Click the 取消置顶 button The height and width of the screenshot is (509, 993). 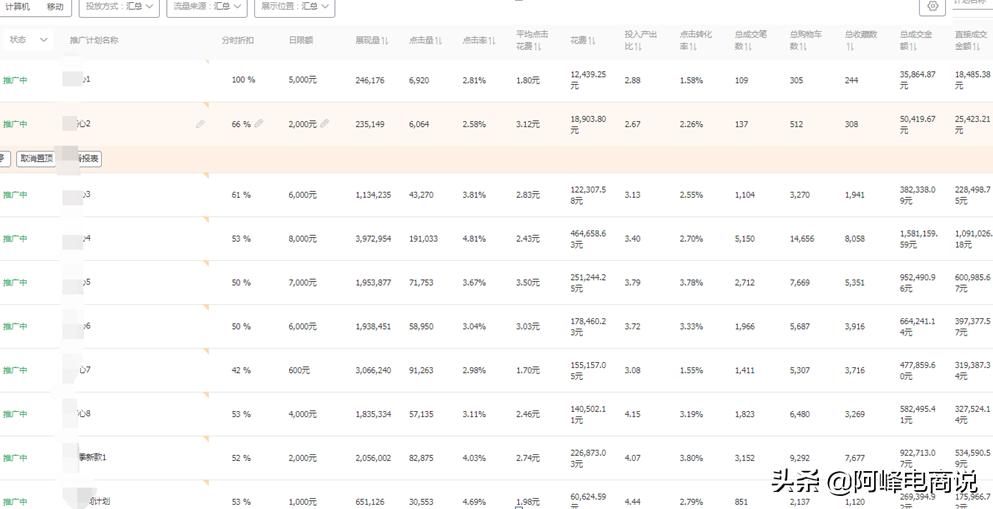tap(36, 159)
